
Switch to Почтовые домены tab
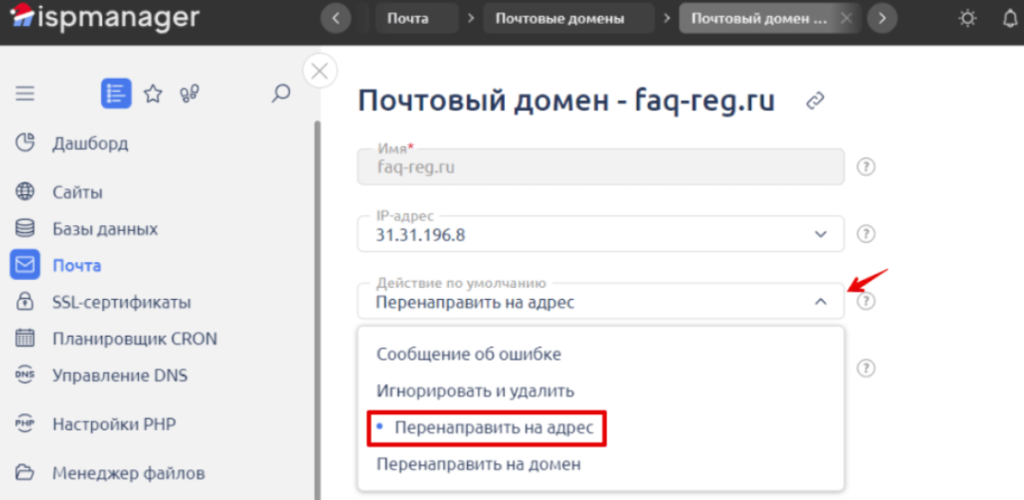pyautogui.click(x=560, y=18)
